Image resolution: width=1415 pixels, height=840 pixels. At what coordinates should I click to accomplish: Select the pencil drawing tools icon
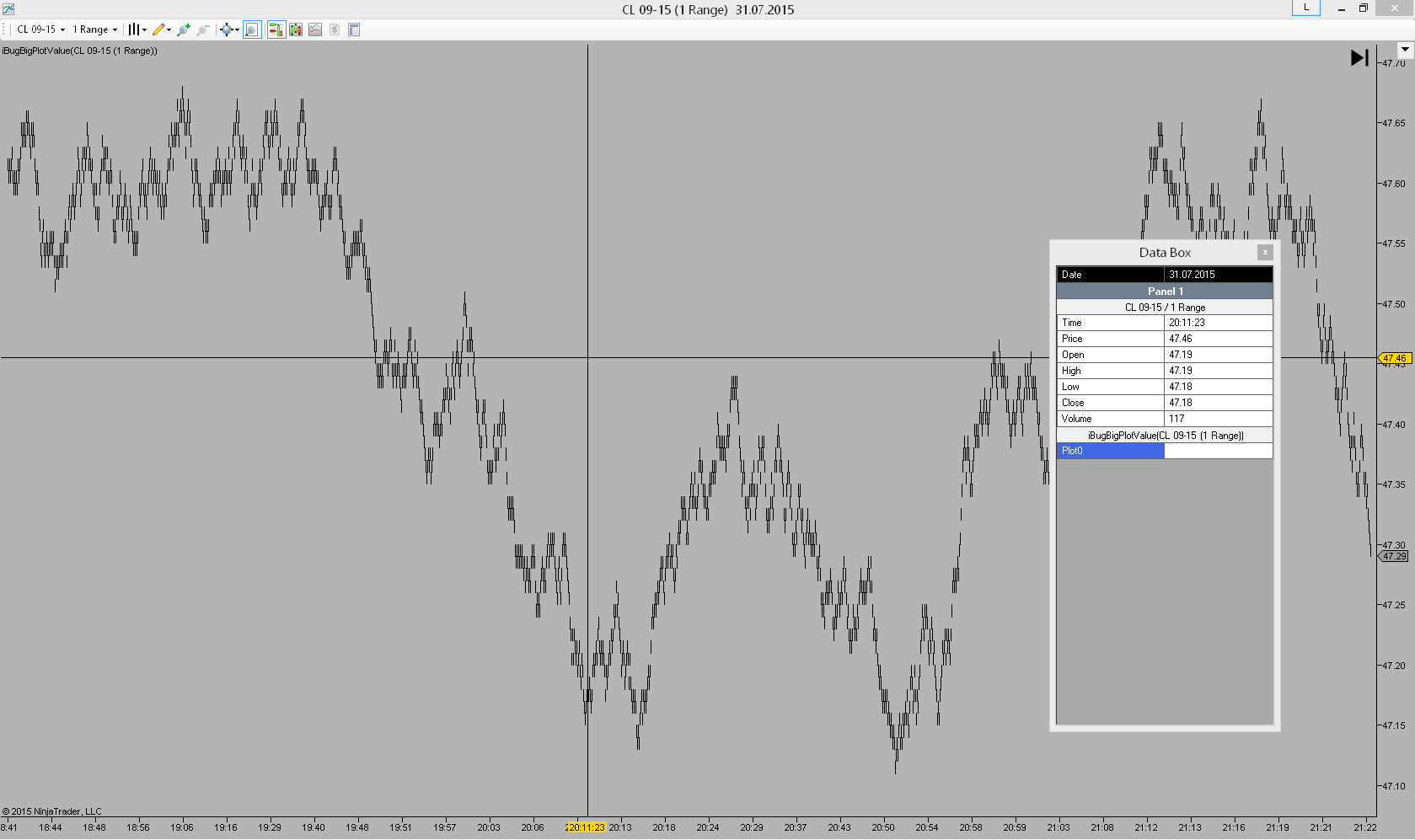(x=158, y=29)
